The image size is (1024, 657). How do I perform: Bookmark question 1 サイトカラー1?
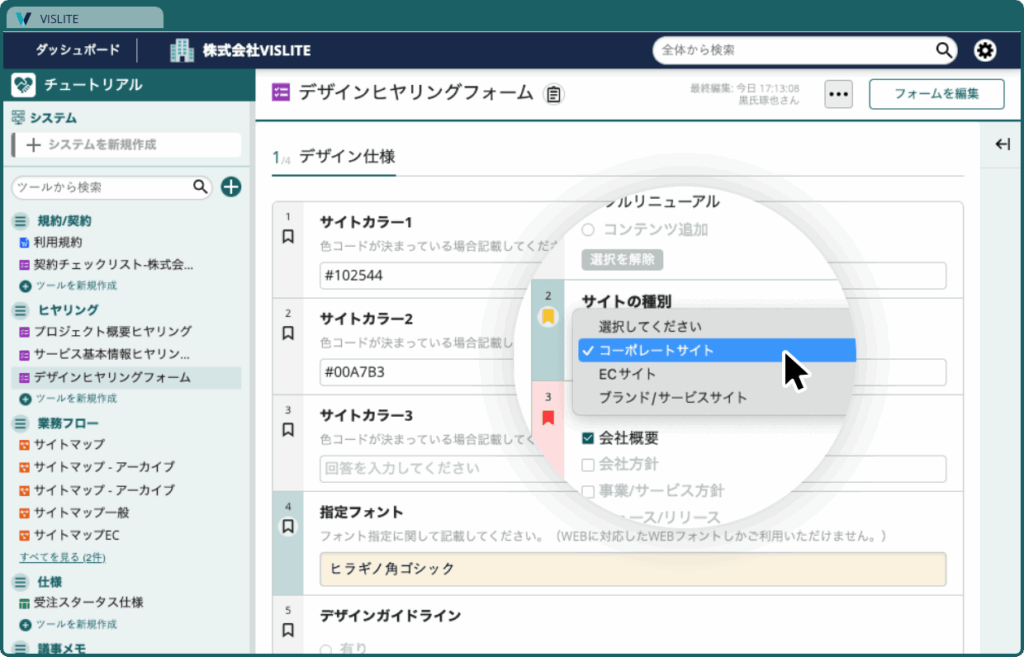point(288,237)
